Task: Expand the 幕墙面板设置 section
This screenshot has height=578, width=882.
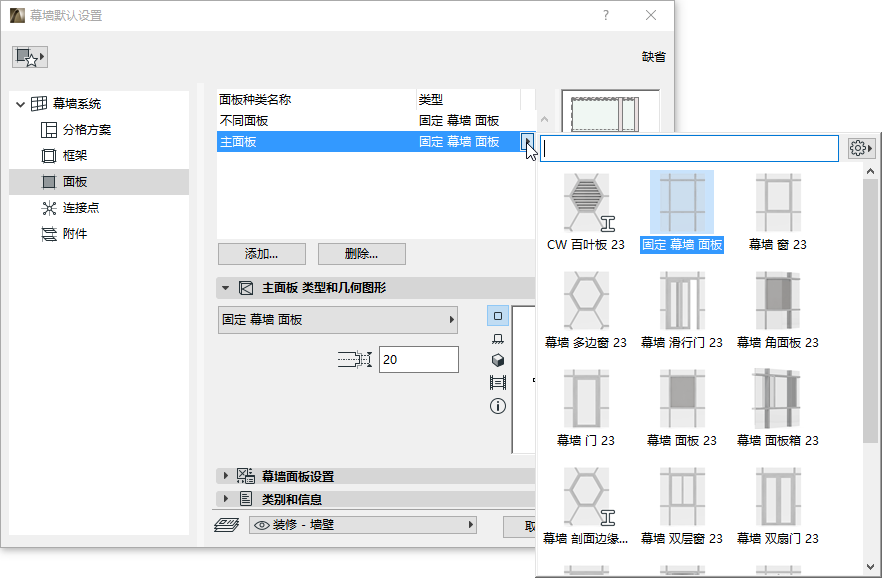Action: pyautogui.click(x=226, y=476)
